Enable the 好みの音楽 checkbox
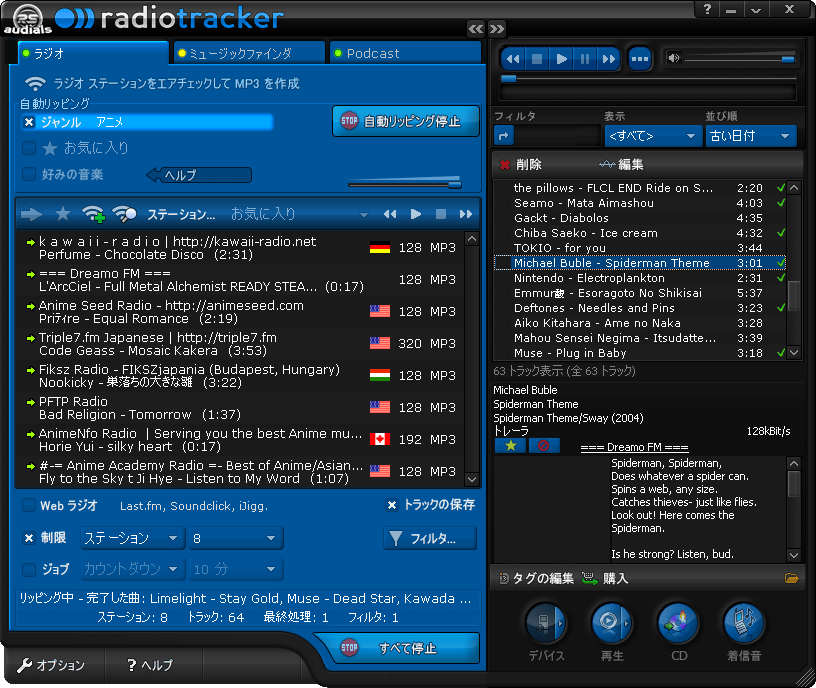 (x=29, y=174)
